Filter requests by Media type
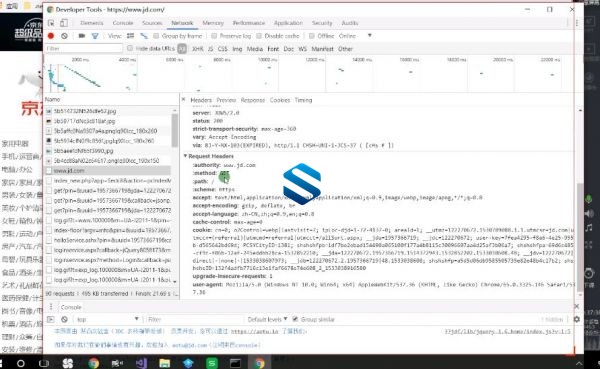Viewport: 600px width, 369px height. pyautogui.click(x=254, y=49)
